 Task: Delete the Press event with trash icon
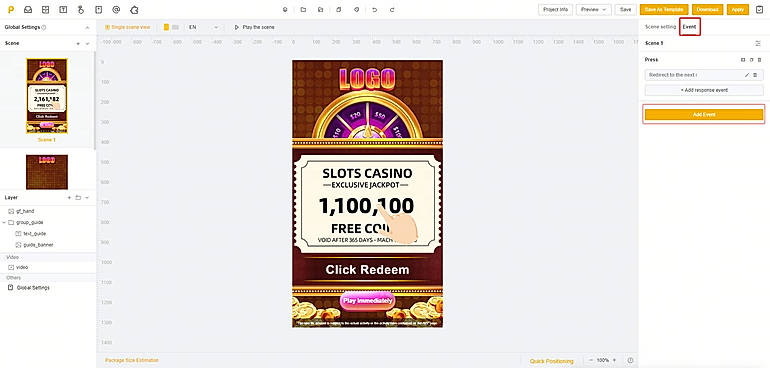point(759,59)
